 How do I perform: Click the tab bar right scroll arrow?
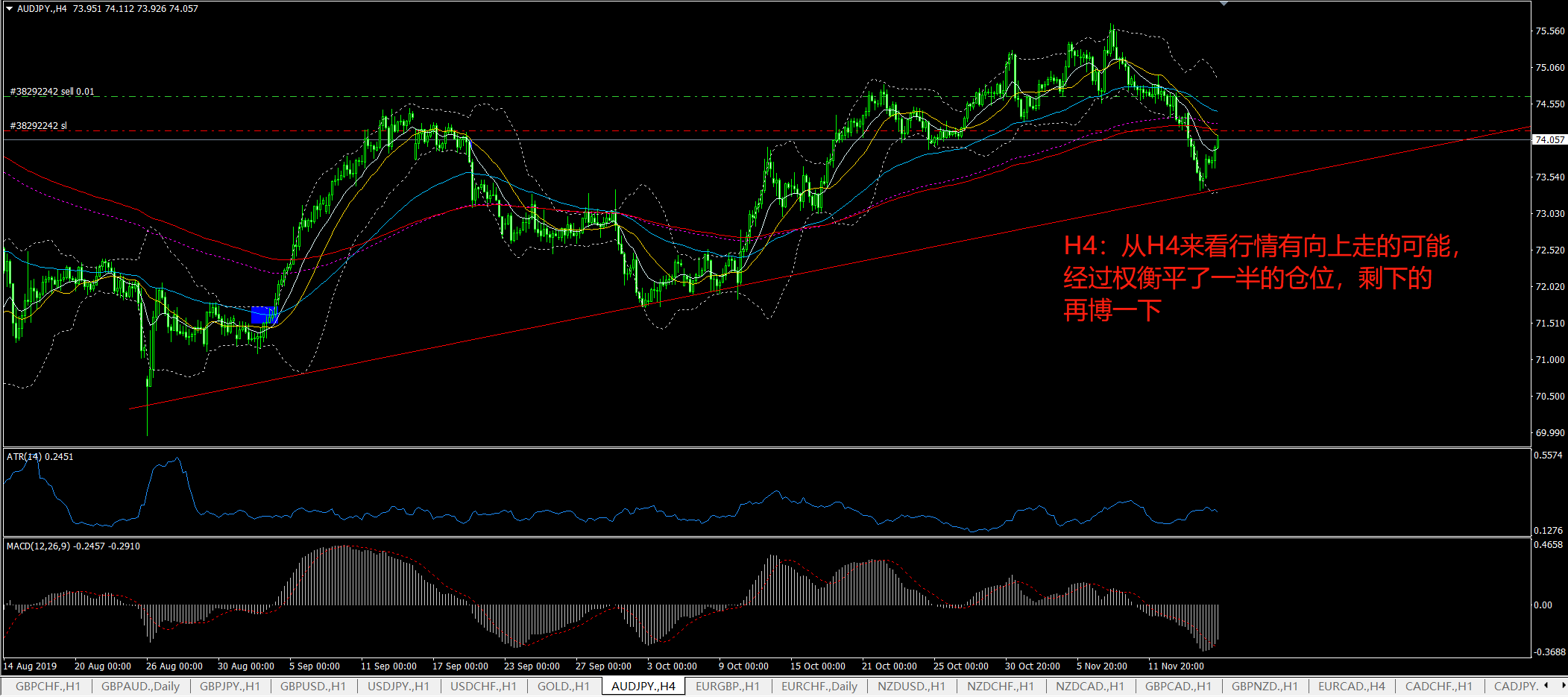pos(1563,685)
